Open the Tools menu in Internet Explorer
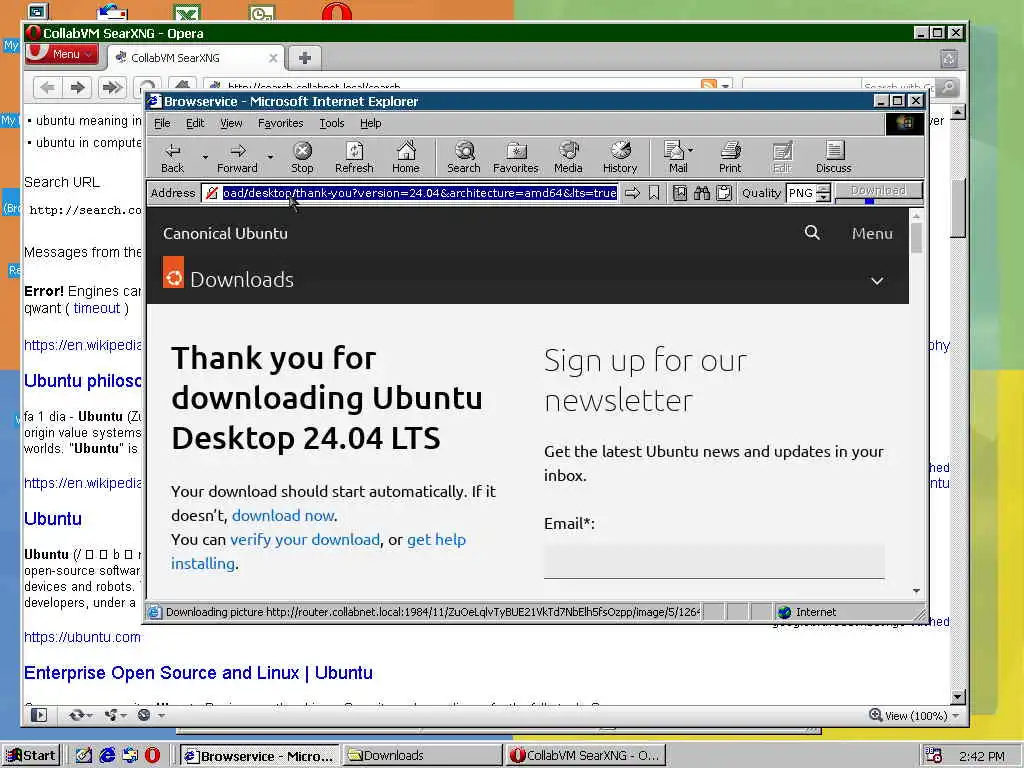This screenshot has width=1024, height=768. 331,123
